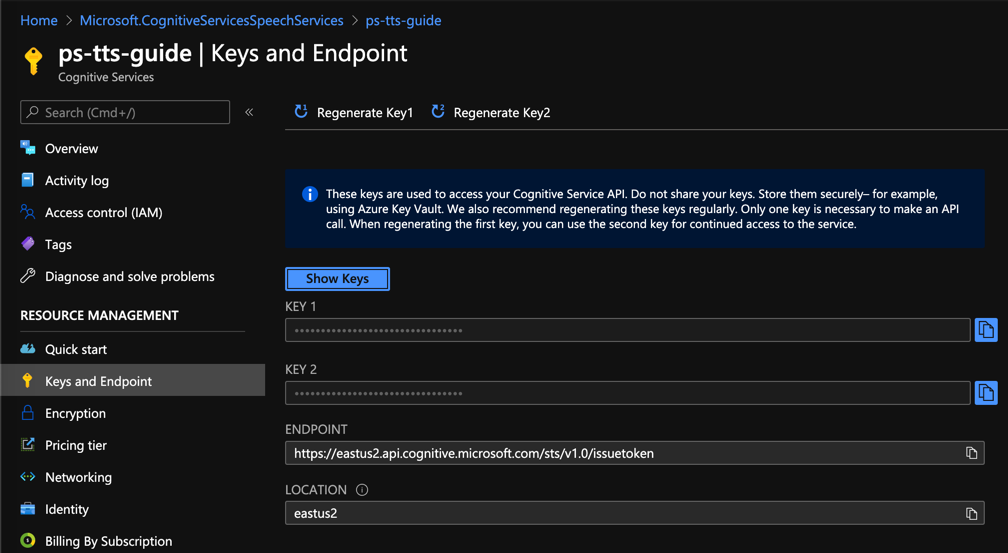Viewport: 1008px width, 553px height.
Task: Click the Networking arrows icon
Action: tap(28, 476)
